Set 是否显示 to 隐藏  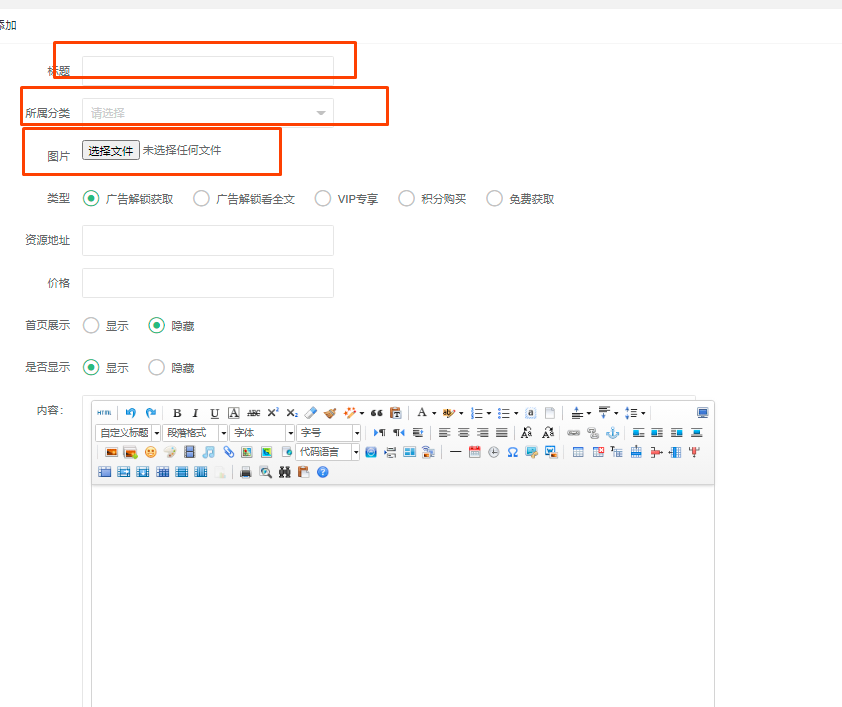(156, 367)
